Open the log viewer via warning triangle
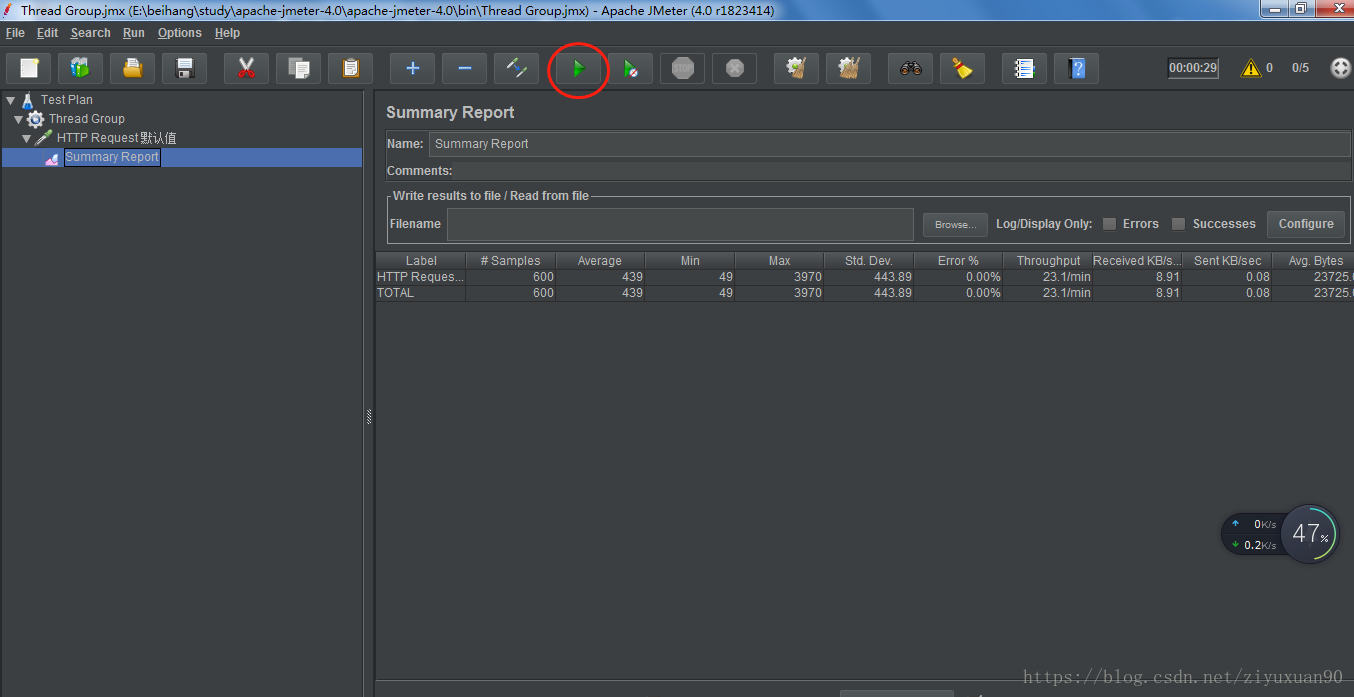 1251,68
